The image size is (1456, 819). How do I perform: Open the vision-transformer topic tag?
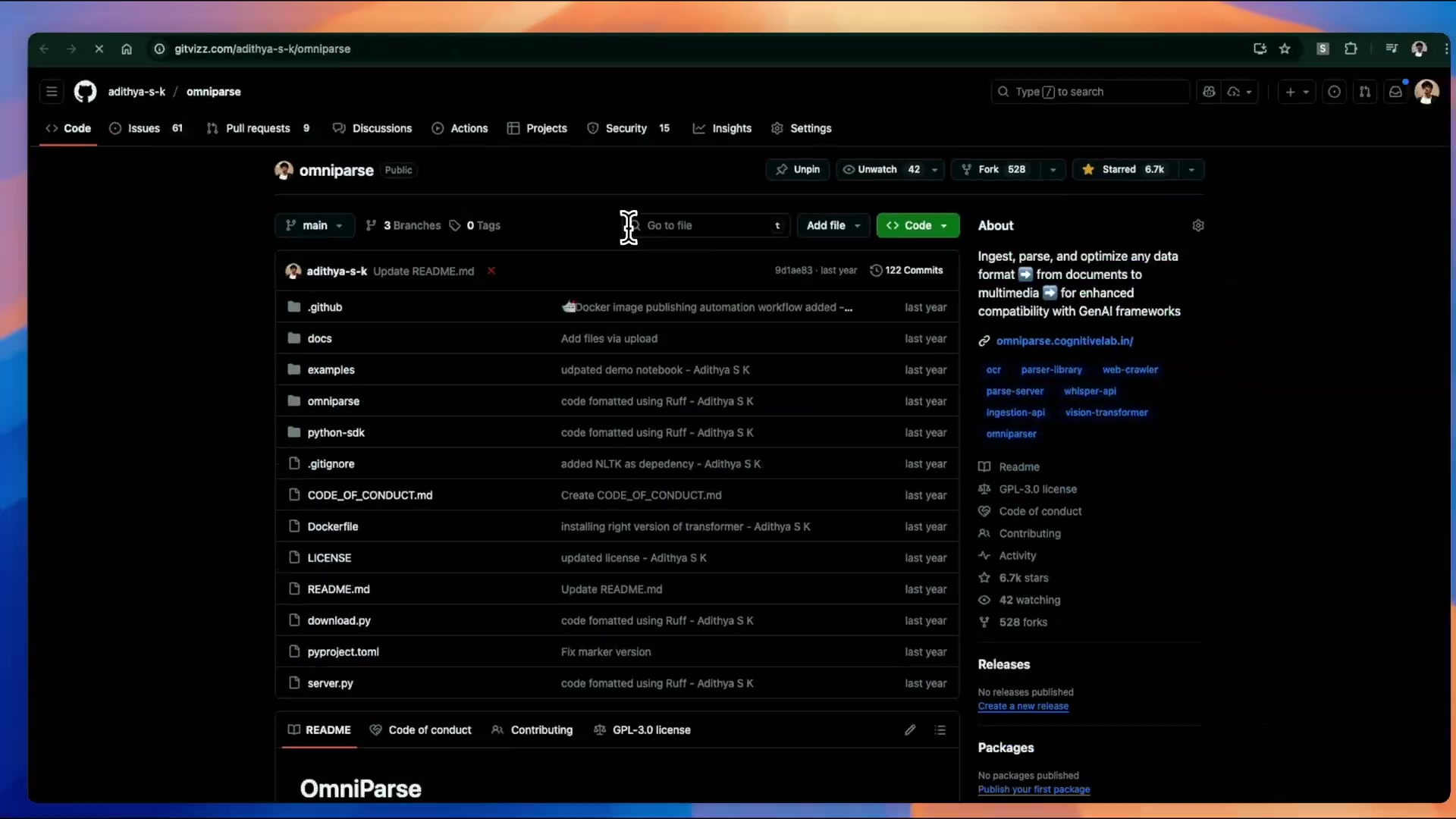click(1106, 413)
